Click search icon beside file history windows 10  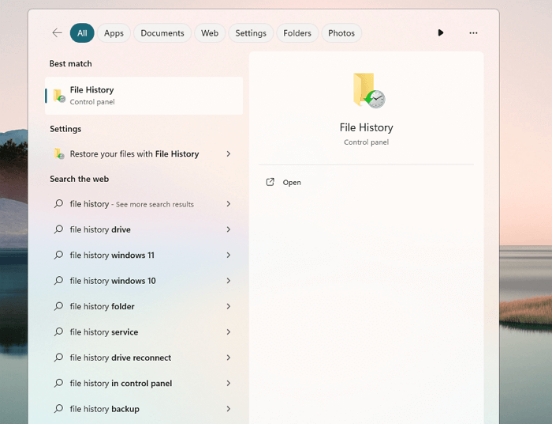coord(59,280)
